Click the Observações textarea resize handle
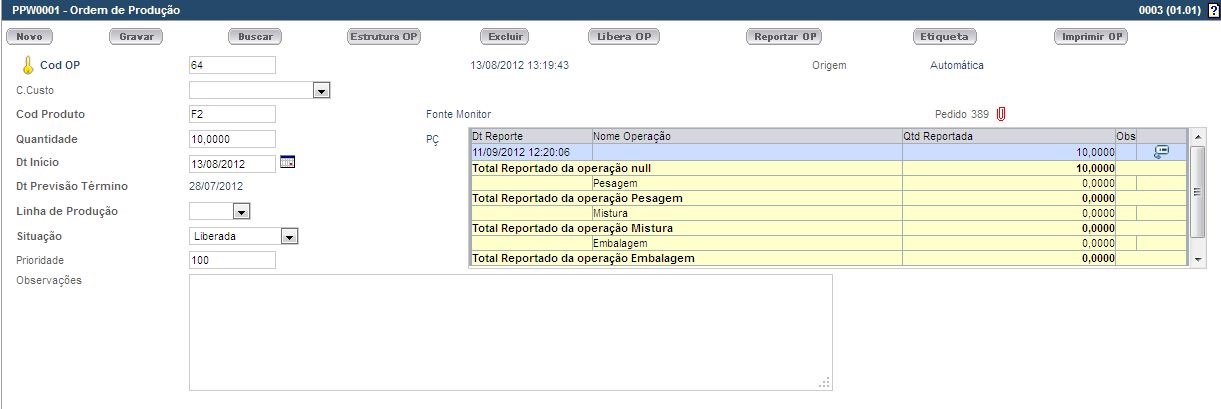 click(825, 383)
